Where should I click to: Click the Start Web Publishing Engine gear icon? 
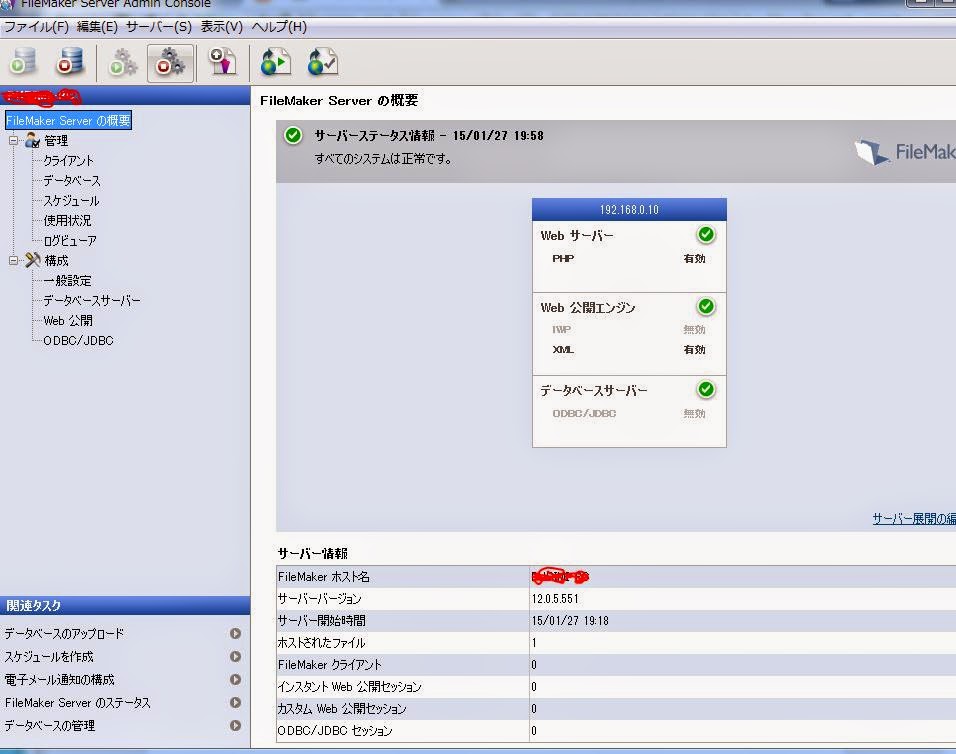pyautogui.click(x=123, y=62)
